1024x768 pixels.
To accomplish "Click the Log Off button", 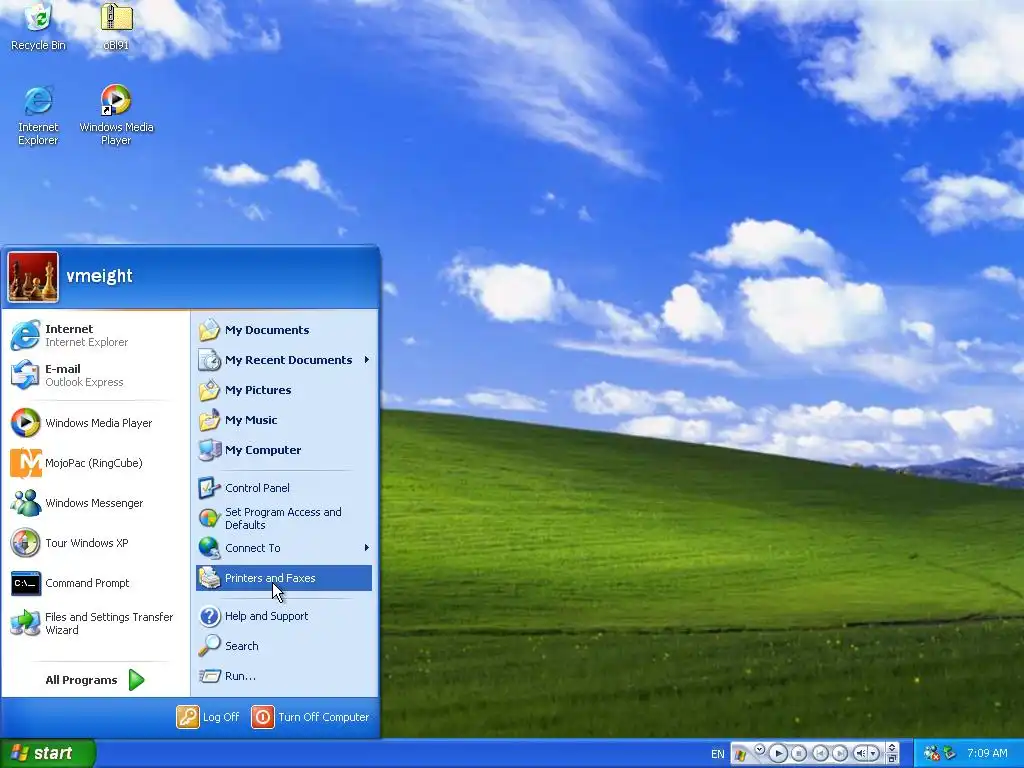I will tap(208, 717).
